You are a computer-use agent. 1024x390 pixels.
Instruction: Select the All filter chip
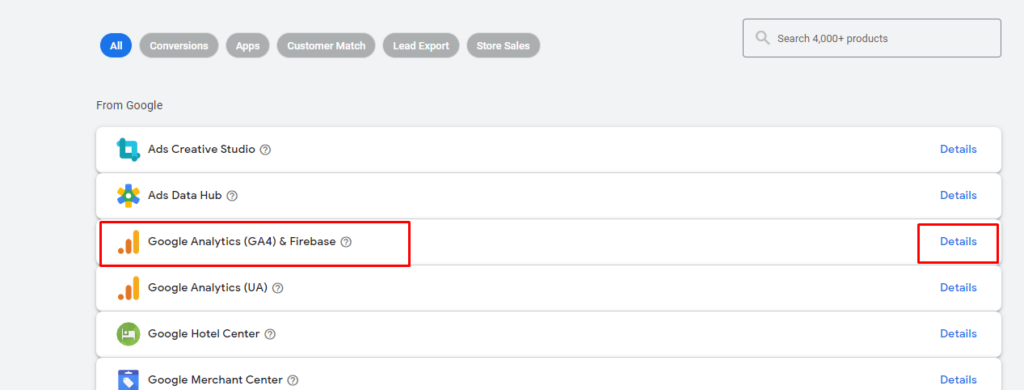pos(116,46)
